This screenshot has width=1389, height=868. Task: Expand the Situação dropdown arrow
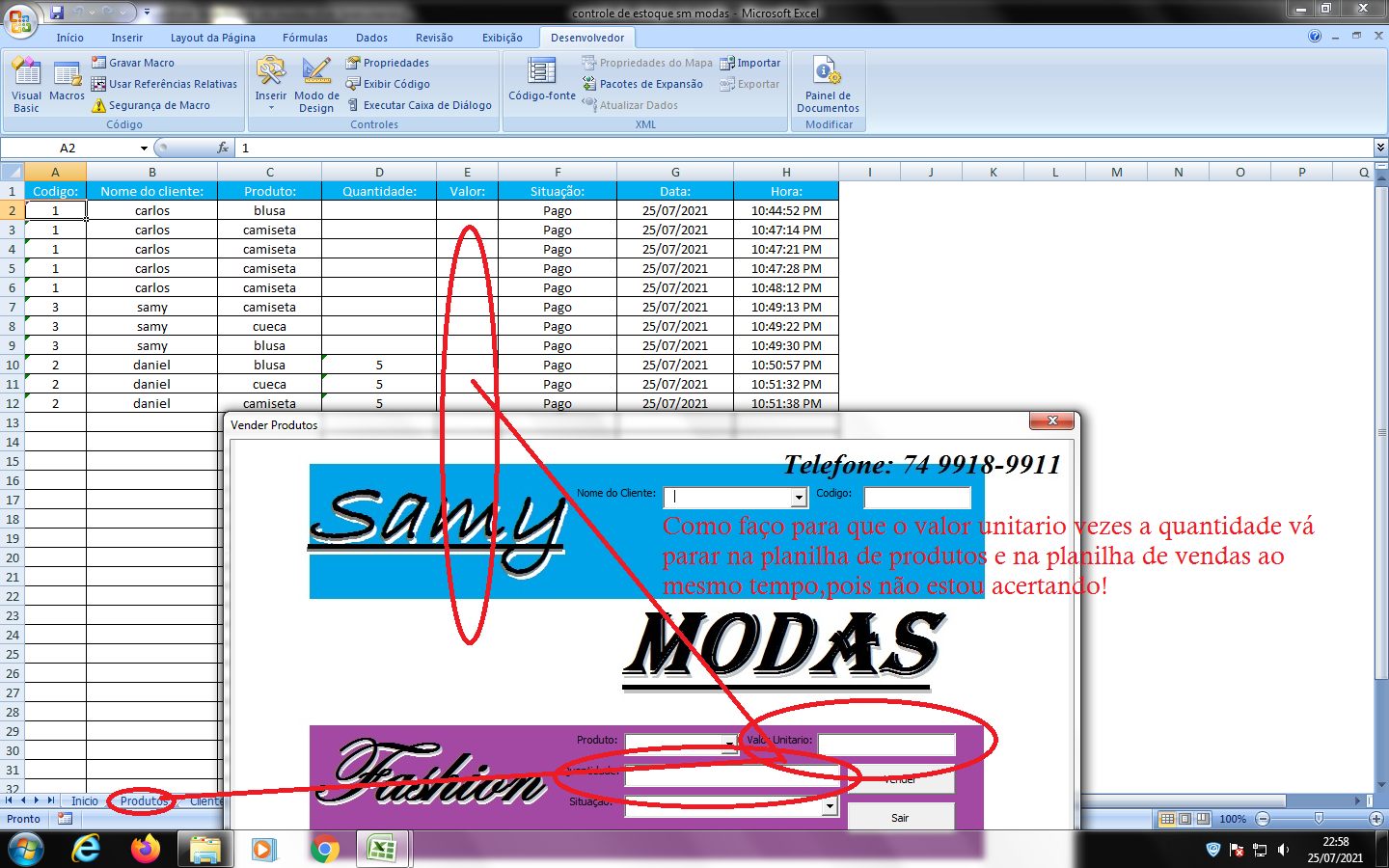tap(830, 806)
